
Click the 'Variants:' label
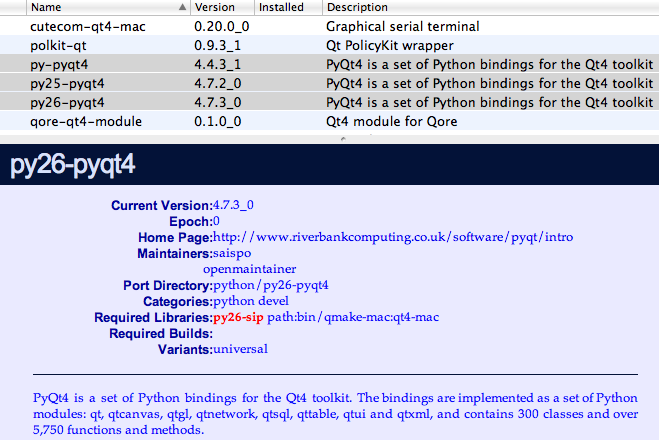185,350
